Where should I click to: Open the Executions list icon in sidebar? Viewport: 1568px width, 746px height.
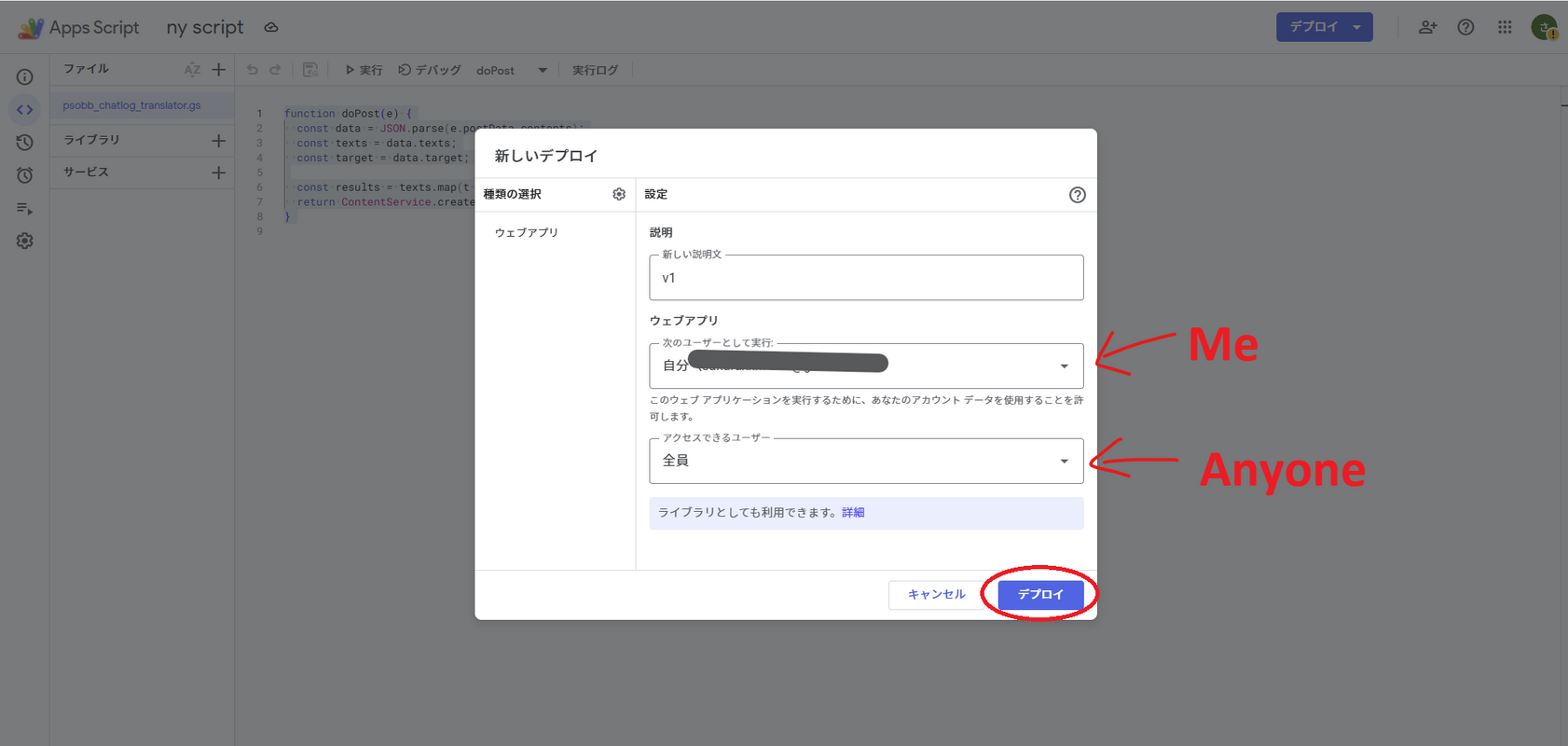(25, 208)
